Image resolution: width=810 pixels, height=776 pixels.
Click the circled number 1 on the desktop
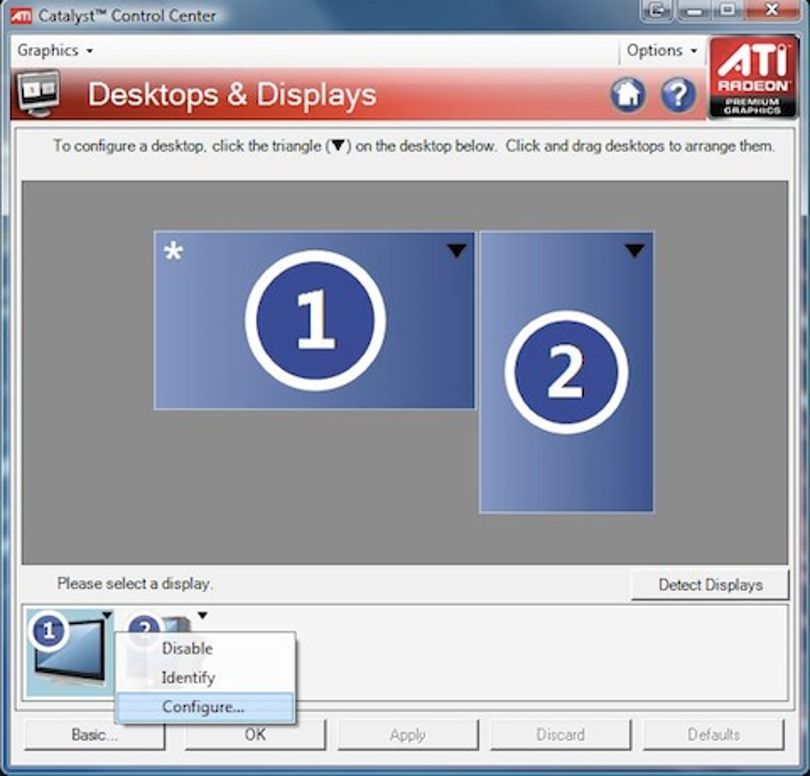(315, 320)
